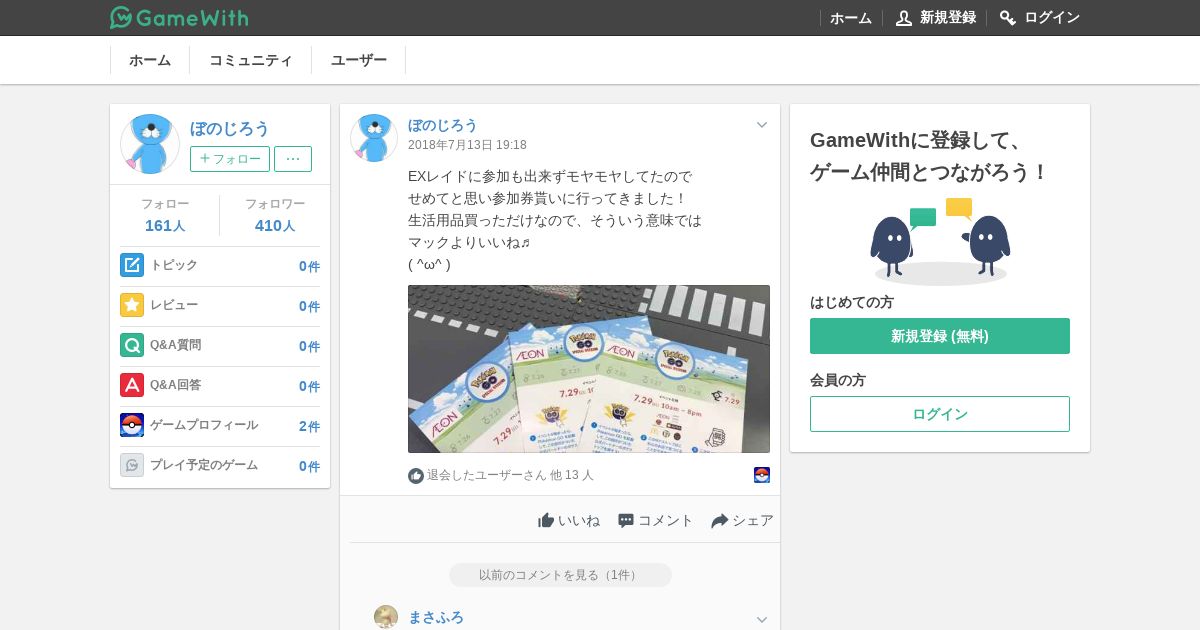Image resolution: width=1200 pixels, height=630 pixels.
Task: Click the ゲームプロフィール count 2件
Action: pos(309,426)
